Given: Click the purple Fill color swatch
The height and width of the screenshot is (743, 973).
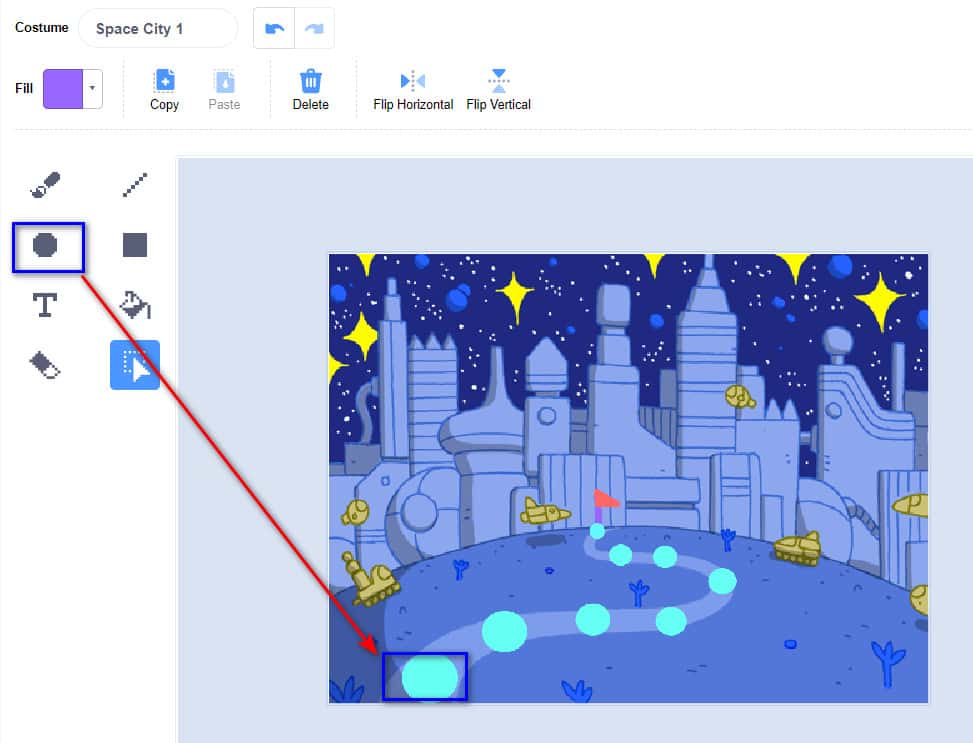Looking at the screenshot, I should click(x=62, y=89).
